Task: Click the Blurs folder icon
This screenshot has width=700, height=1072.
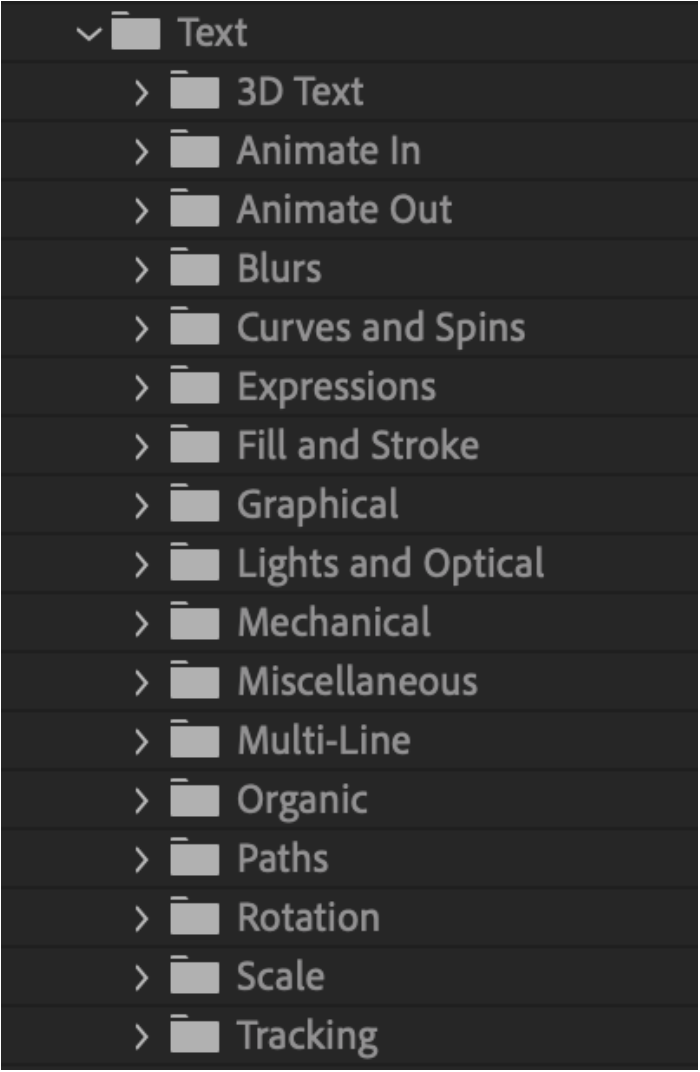Action: tap(195, 267)
